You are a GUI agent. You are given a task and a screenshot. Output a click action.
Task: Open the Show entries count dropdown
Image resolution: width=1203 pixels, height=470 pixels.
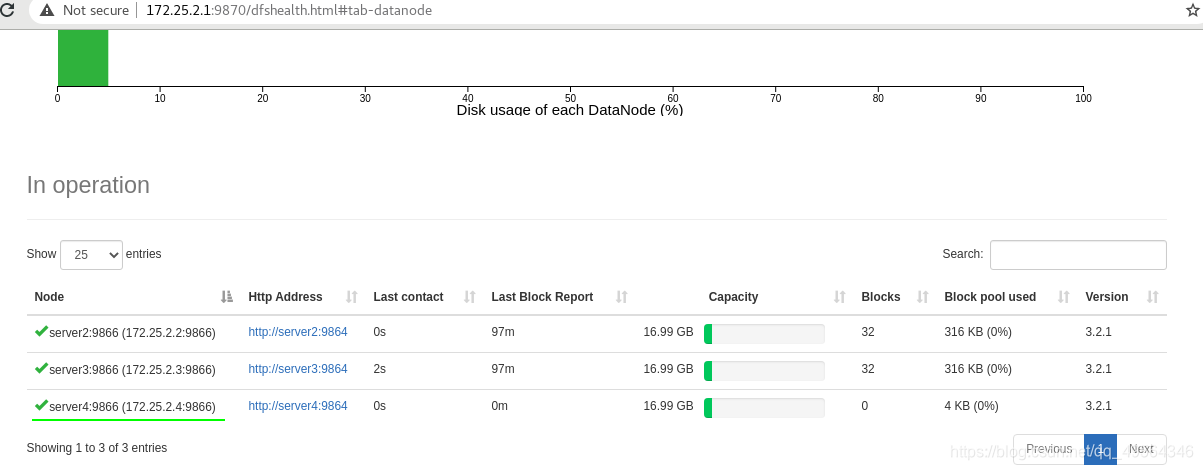tap(91, 255)
